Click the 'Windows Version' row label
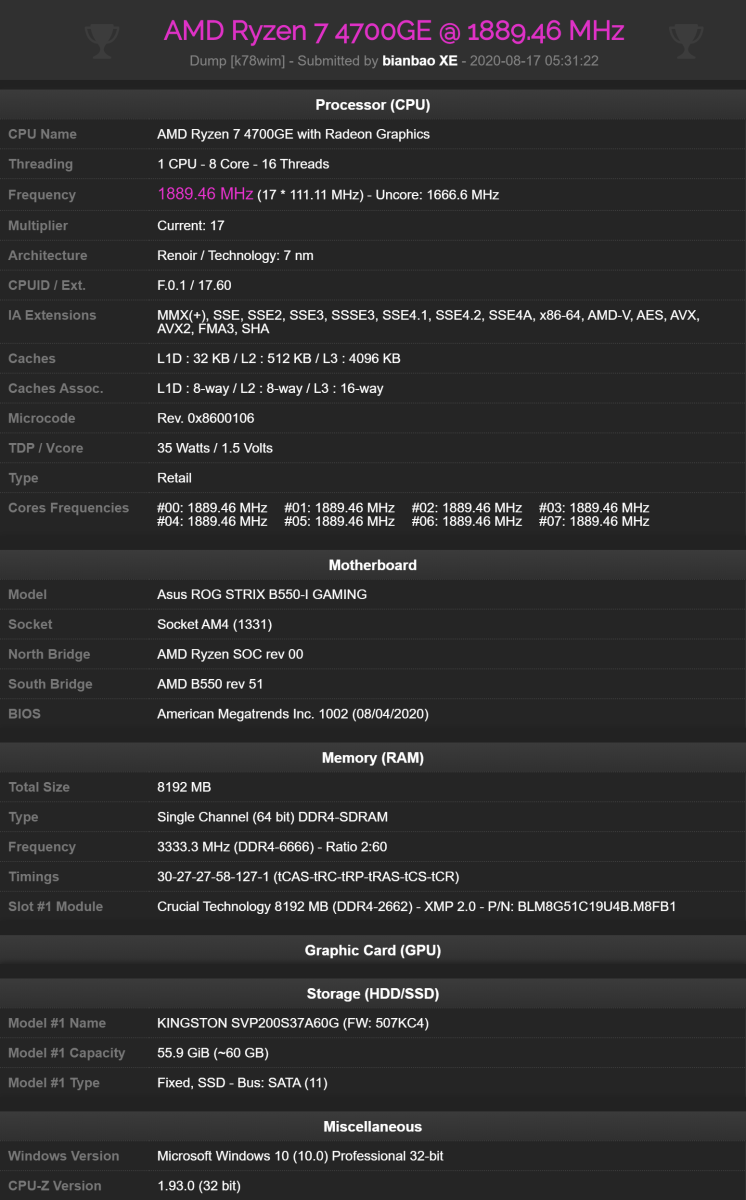The height and width of the screenshot is (1200, 746). click(63, 1157)
